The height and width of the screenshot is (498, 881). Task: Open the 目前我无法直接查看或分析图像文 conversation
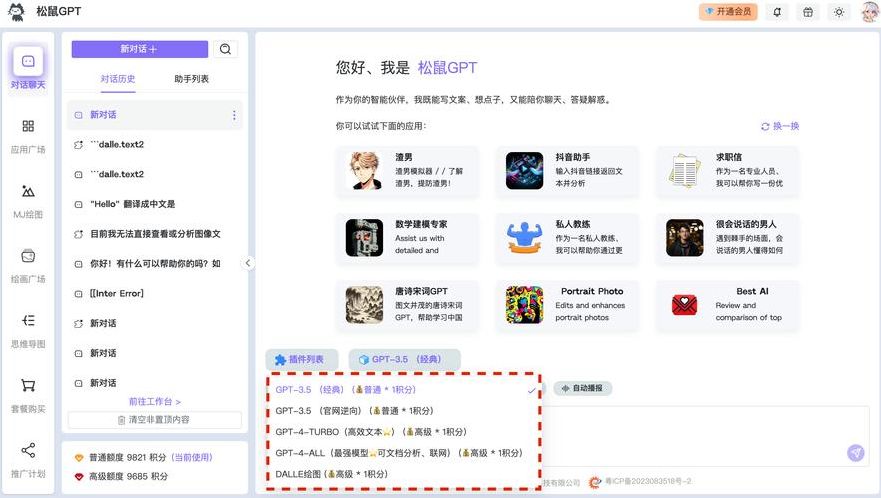155,234
